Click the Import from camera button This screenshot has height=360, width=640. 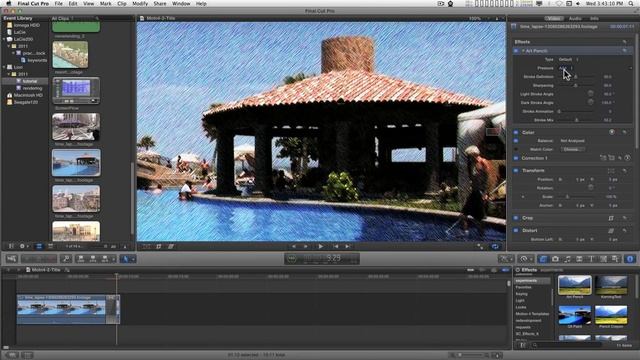pos(12,259)
